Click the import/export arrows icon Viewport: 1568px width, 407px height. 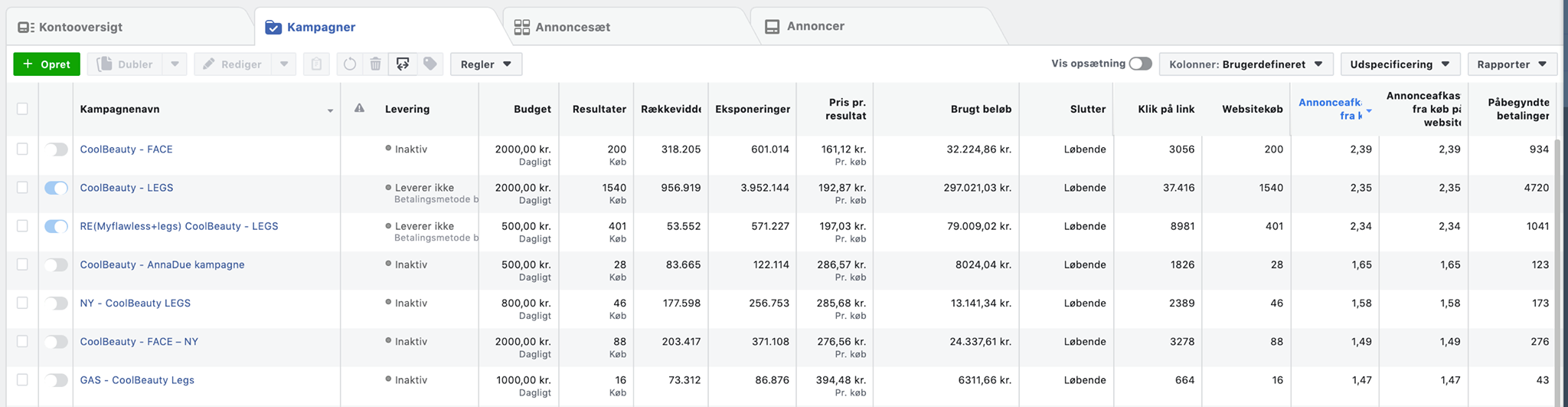pyautogui.click(x=403, y=64)
